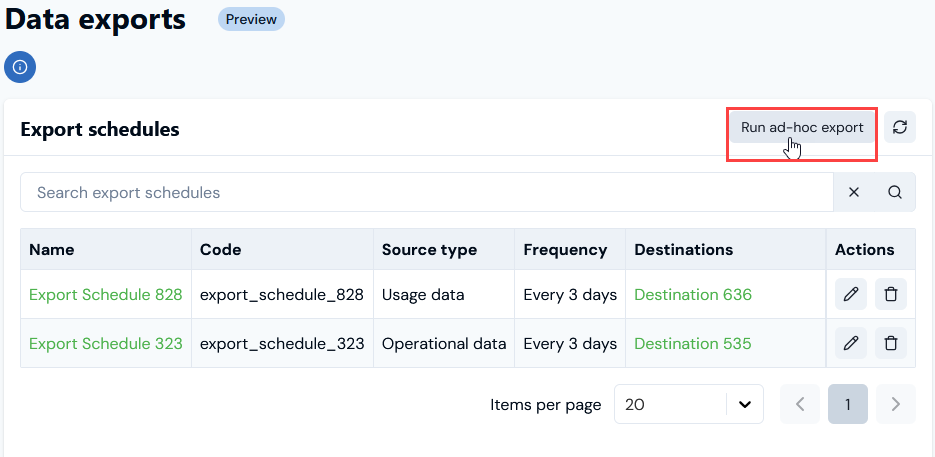Screen dimensions: 935x457
Task: Click the Preview badge beside the title
Action: click(251, 19)
